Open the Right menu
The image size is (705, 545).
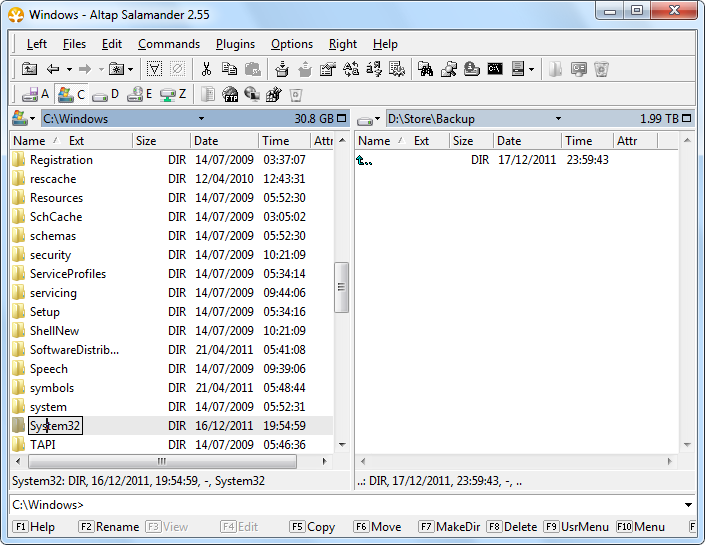click(343, 44)
